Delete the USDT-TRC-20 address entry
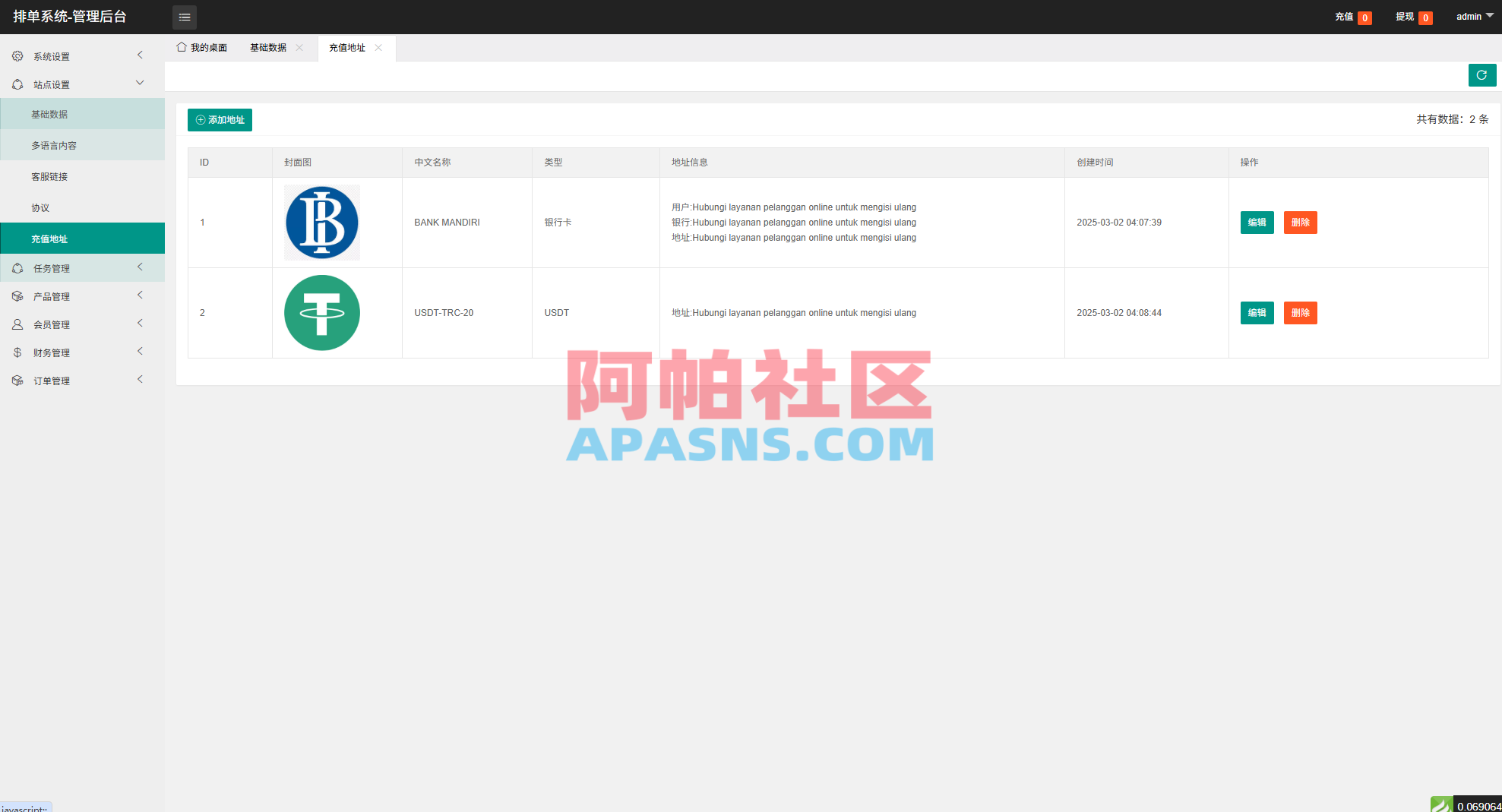The height and width of the screenshot is (812, 1502). coord(1301,312)
